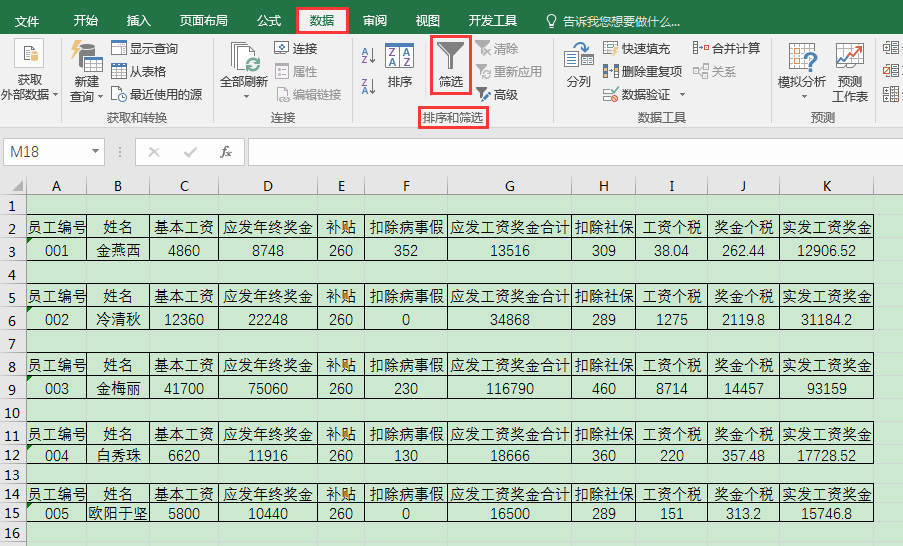The image size is (903, 546).
Task: Click Text to Columns (分列)
Action: pos(579,65)
